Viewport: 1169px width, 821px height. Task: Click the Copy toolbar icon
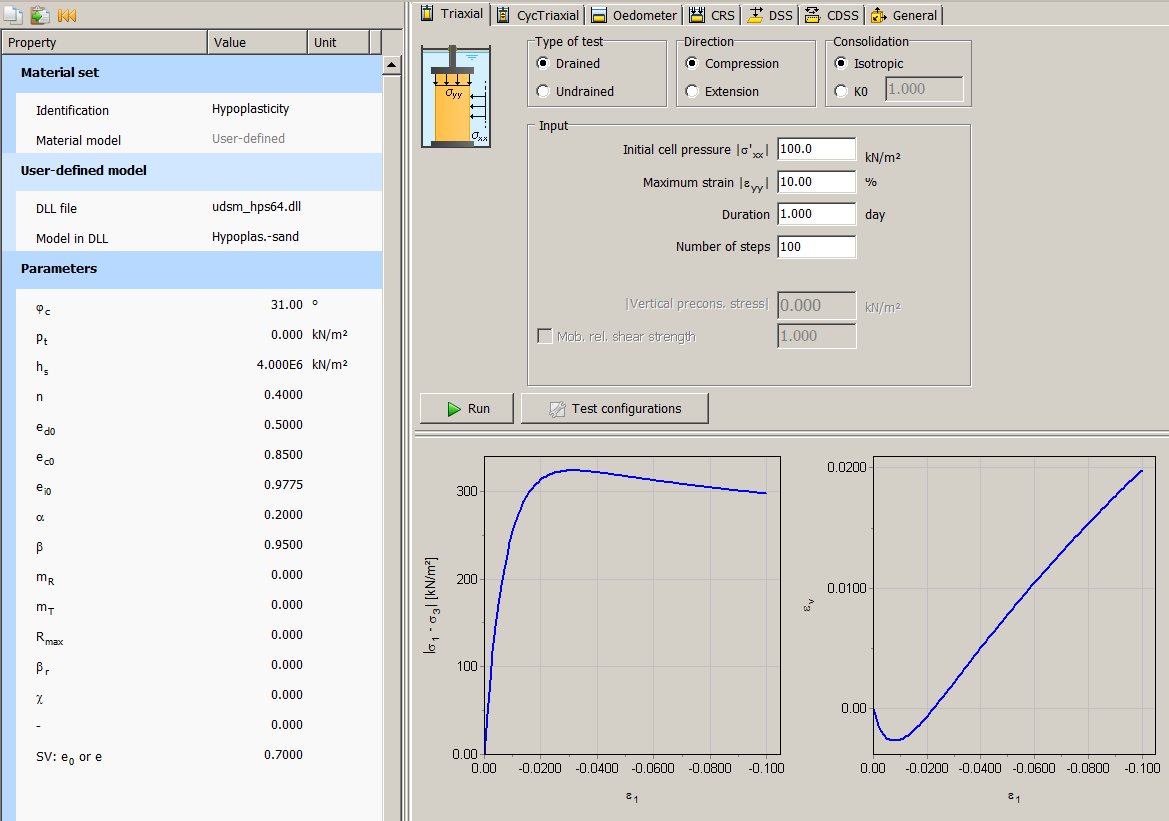(14, 15)
